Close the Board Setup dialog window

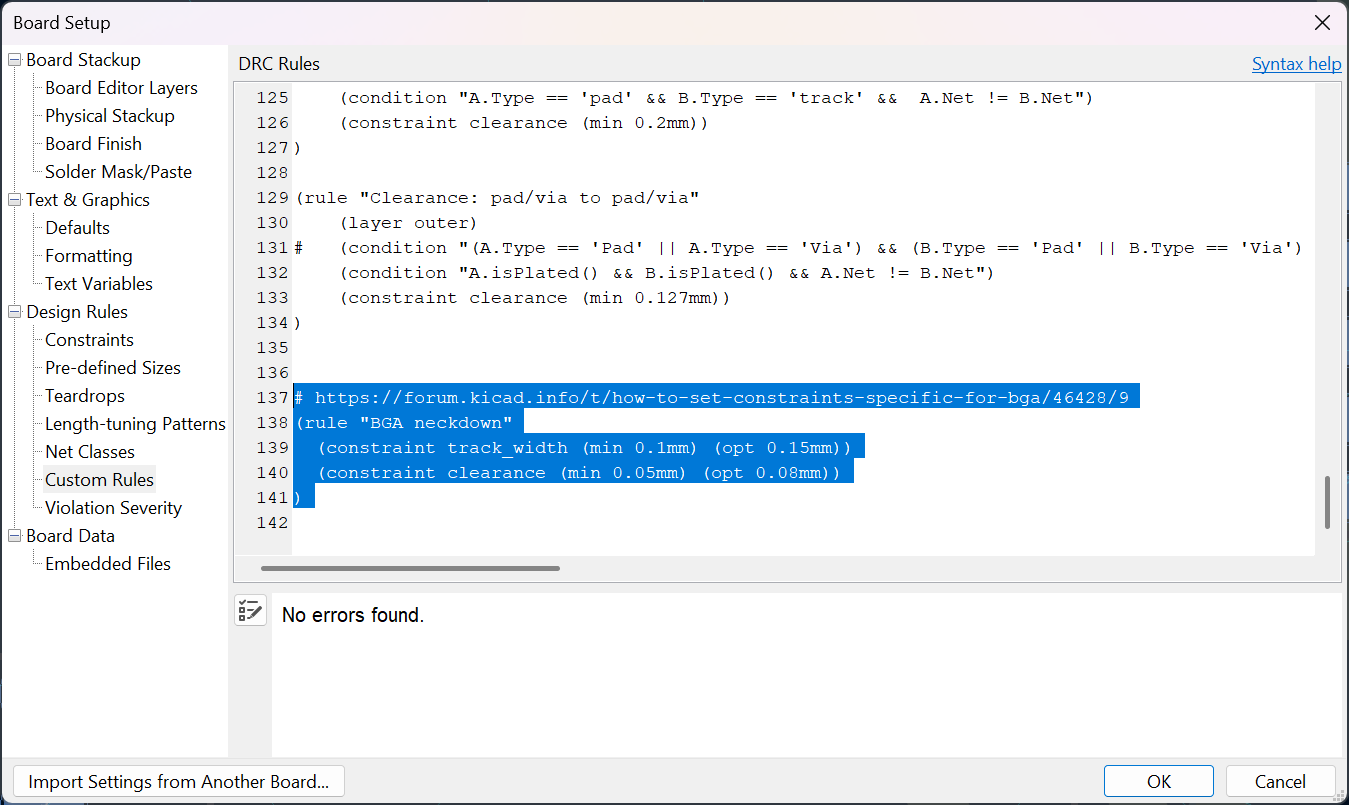click(1321, 23)
